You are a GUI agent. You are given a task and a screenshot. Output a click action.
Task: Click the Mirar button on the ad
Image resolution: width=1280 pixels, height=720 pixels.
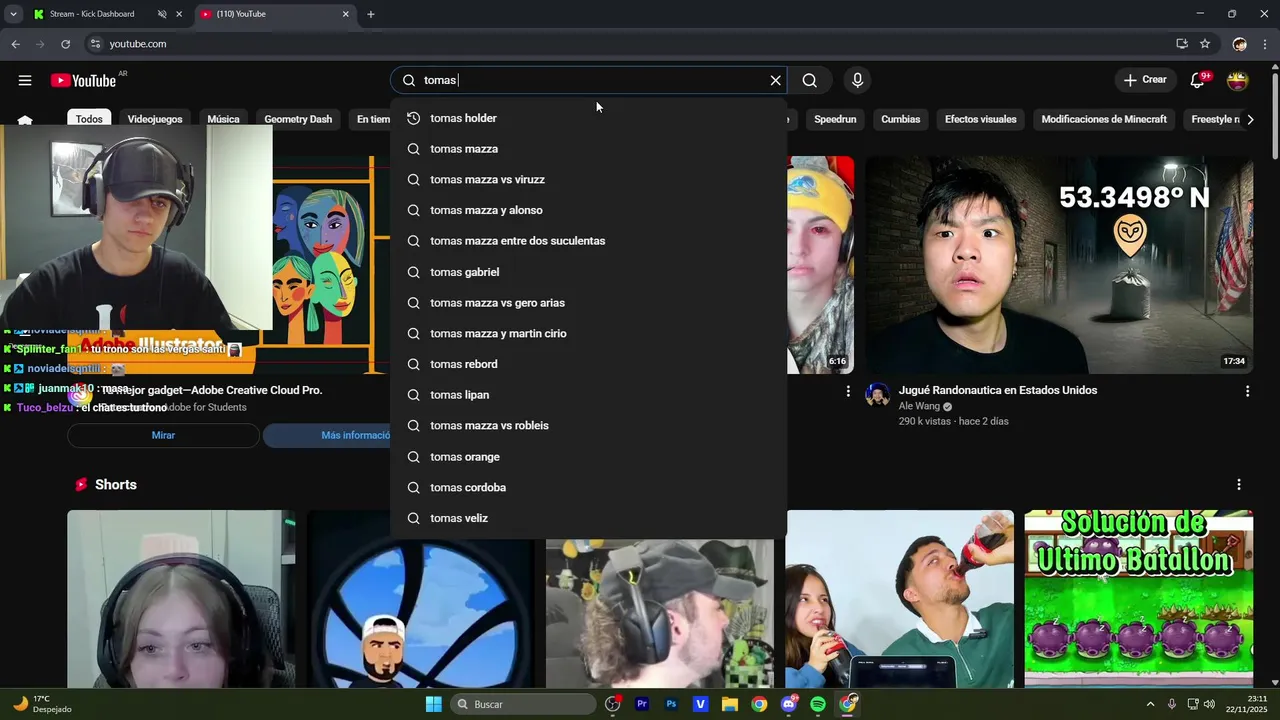[163, 435]
